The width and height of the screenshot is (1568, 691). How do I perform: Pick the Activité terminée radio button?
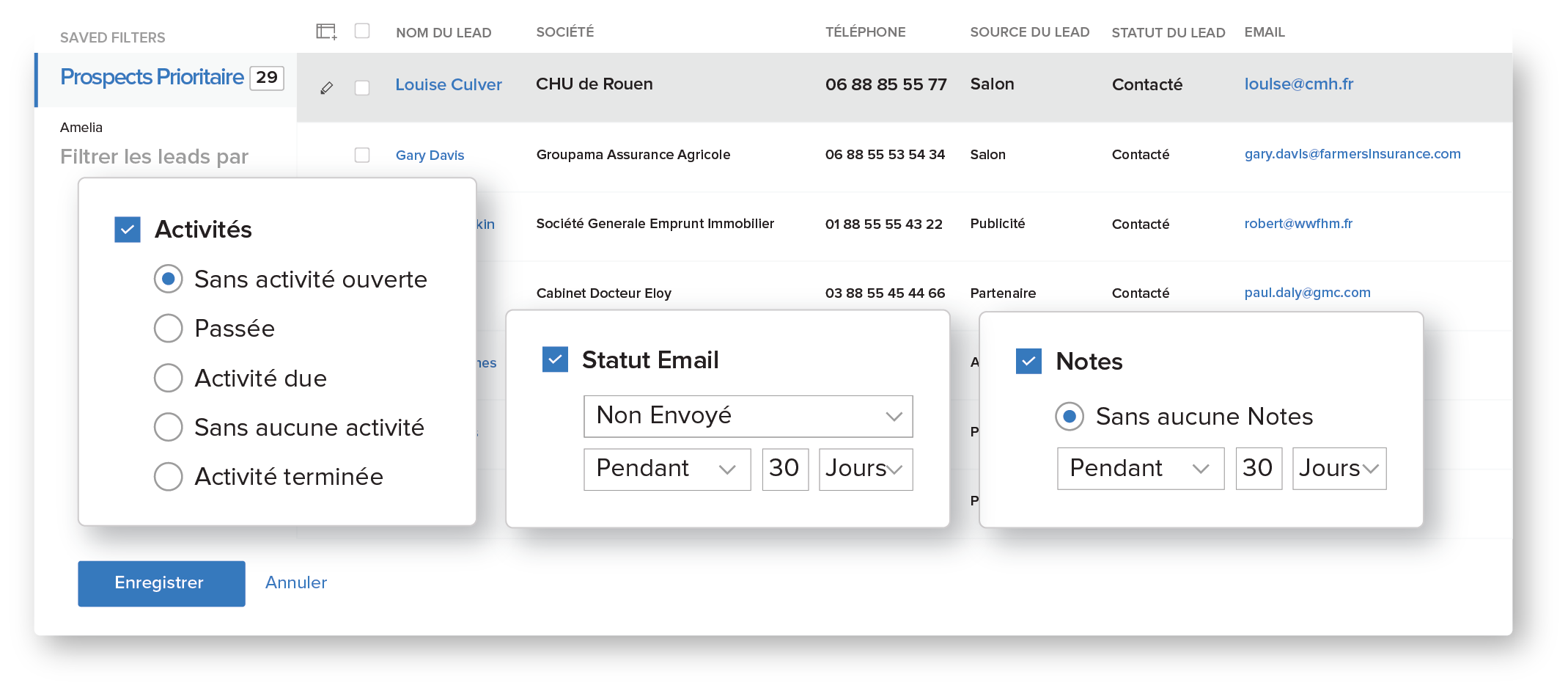pos(169,477)
